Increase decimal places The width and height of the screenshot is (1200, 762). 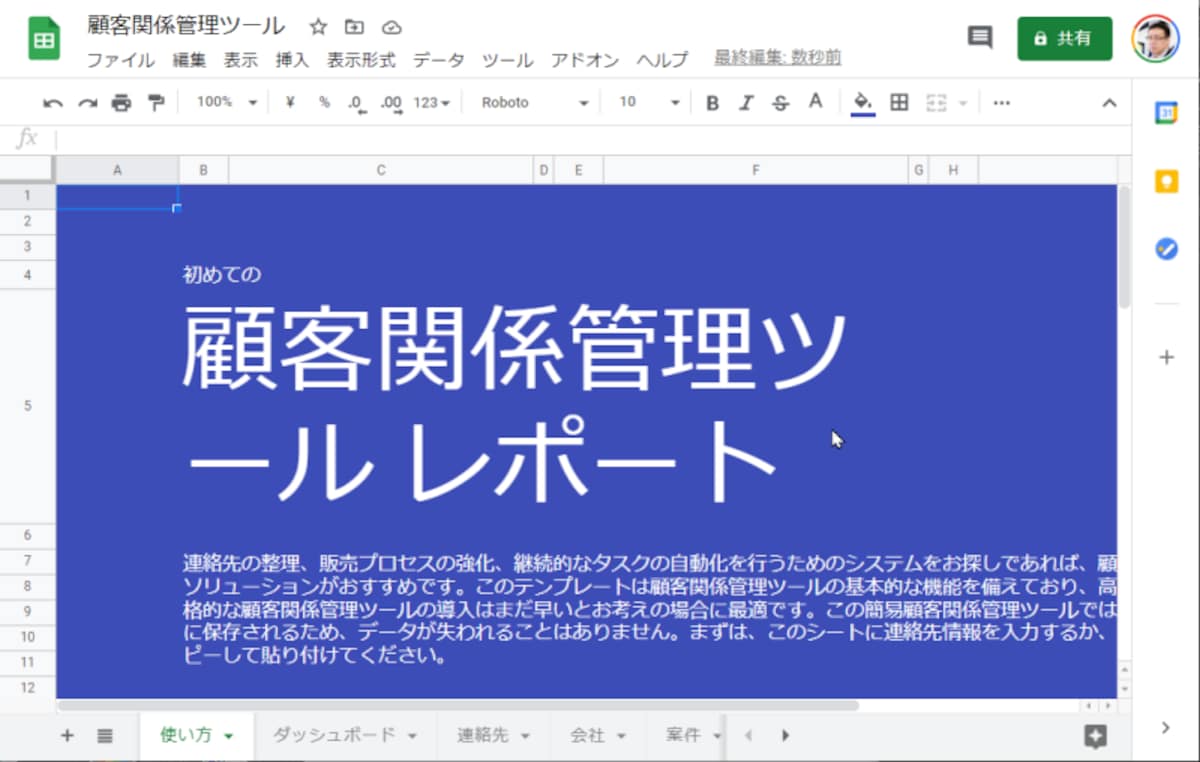click(392, 102)
